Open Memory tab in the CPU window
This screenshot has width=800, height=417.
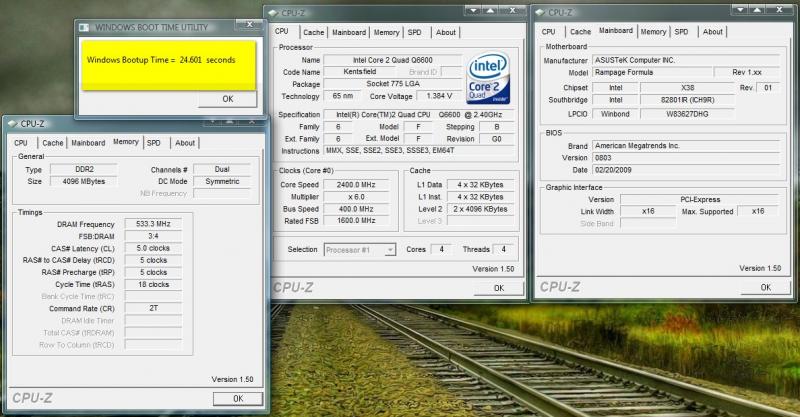(386, 32)
